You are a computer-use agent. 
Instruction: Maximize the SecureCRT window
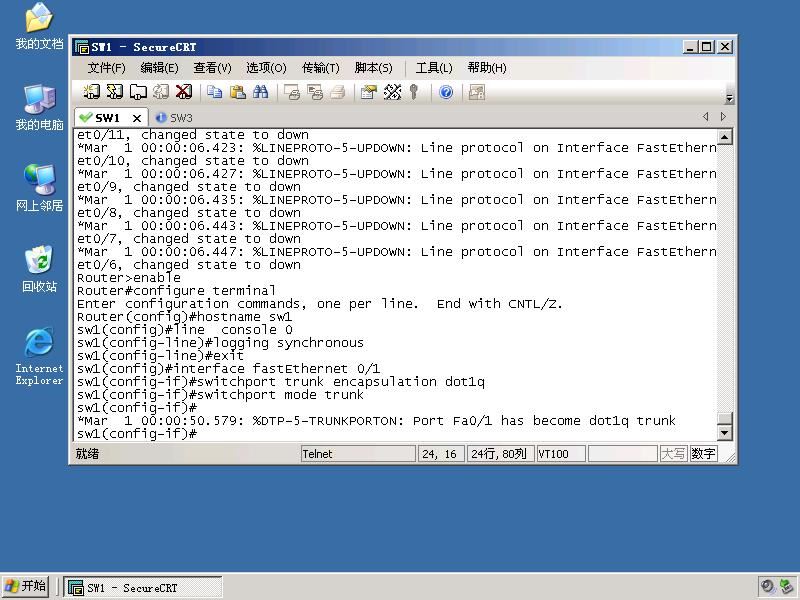(707, 47)
